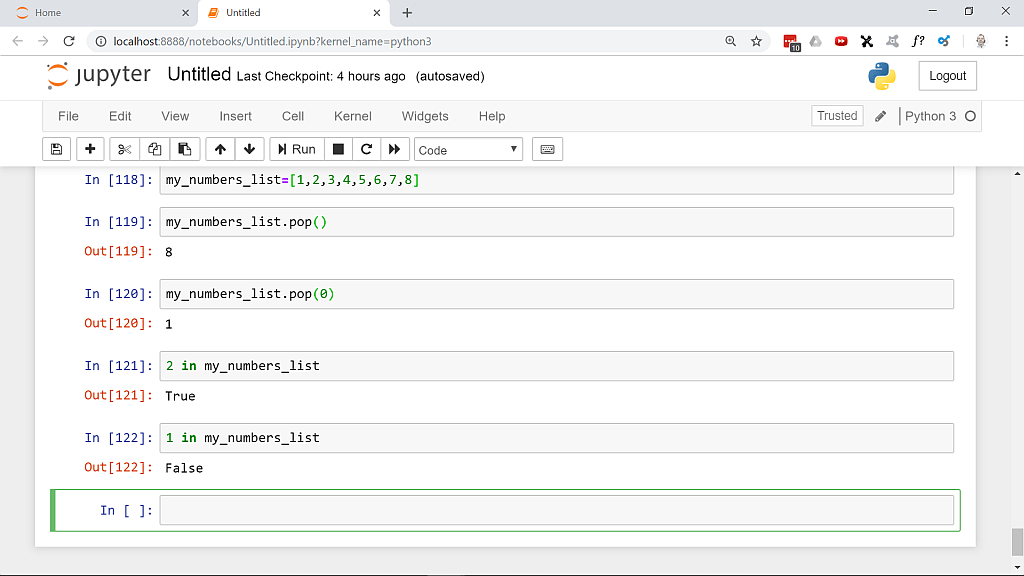Image resolution: width=1024 pixels, height=576 pixels.
Task: Click the notebook vertical scrollbar thumb
Action: 1017,542
